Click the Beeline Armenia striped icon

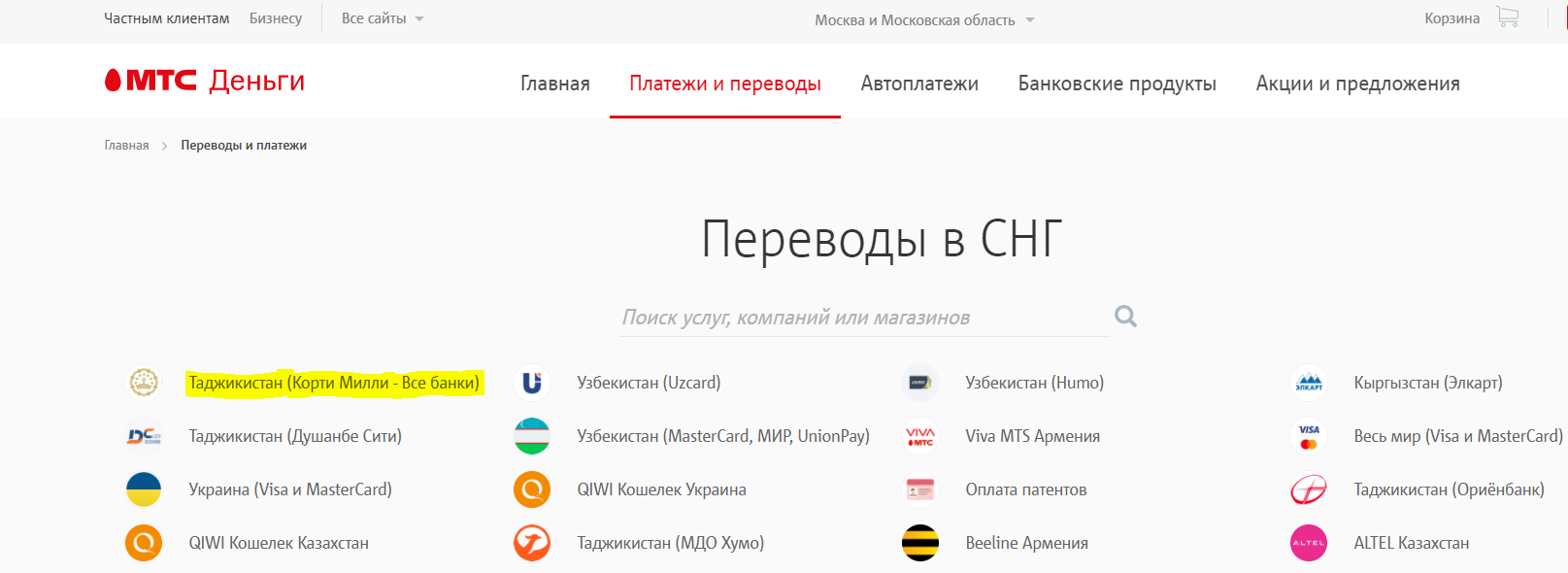[919, 543]
